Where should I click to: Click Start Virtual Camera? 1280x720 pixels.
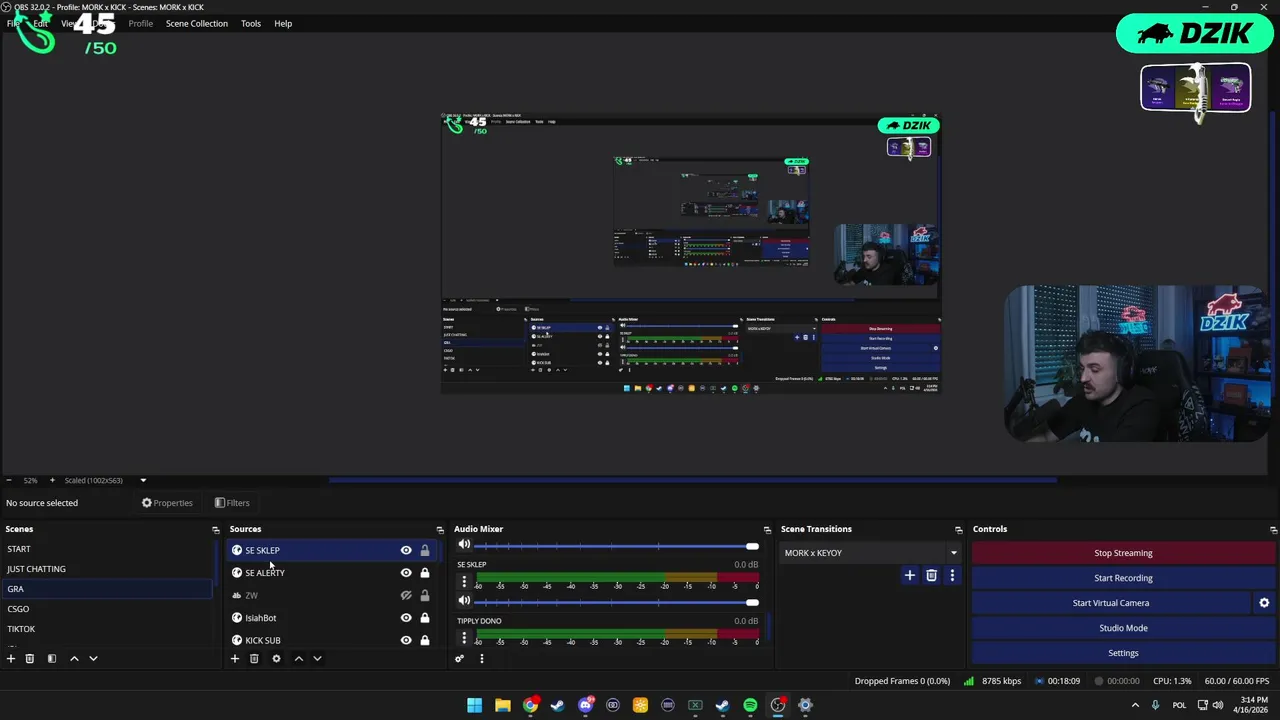(x=1111, y=603)
